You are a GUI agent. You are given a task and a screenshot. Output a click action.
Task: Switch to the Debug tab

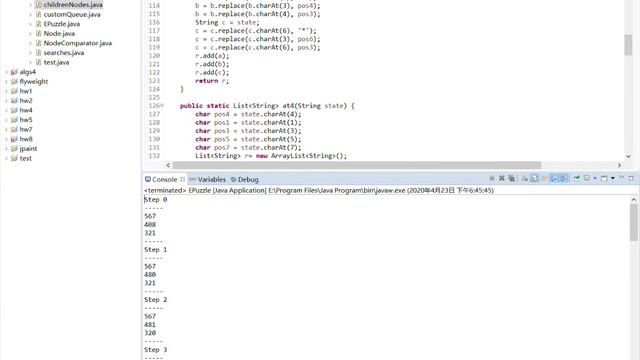click(x=244, y=179)
